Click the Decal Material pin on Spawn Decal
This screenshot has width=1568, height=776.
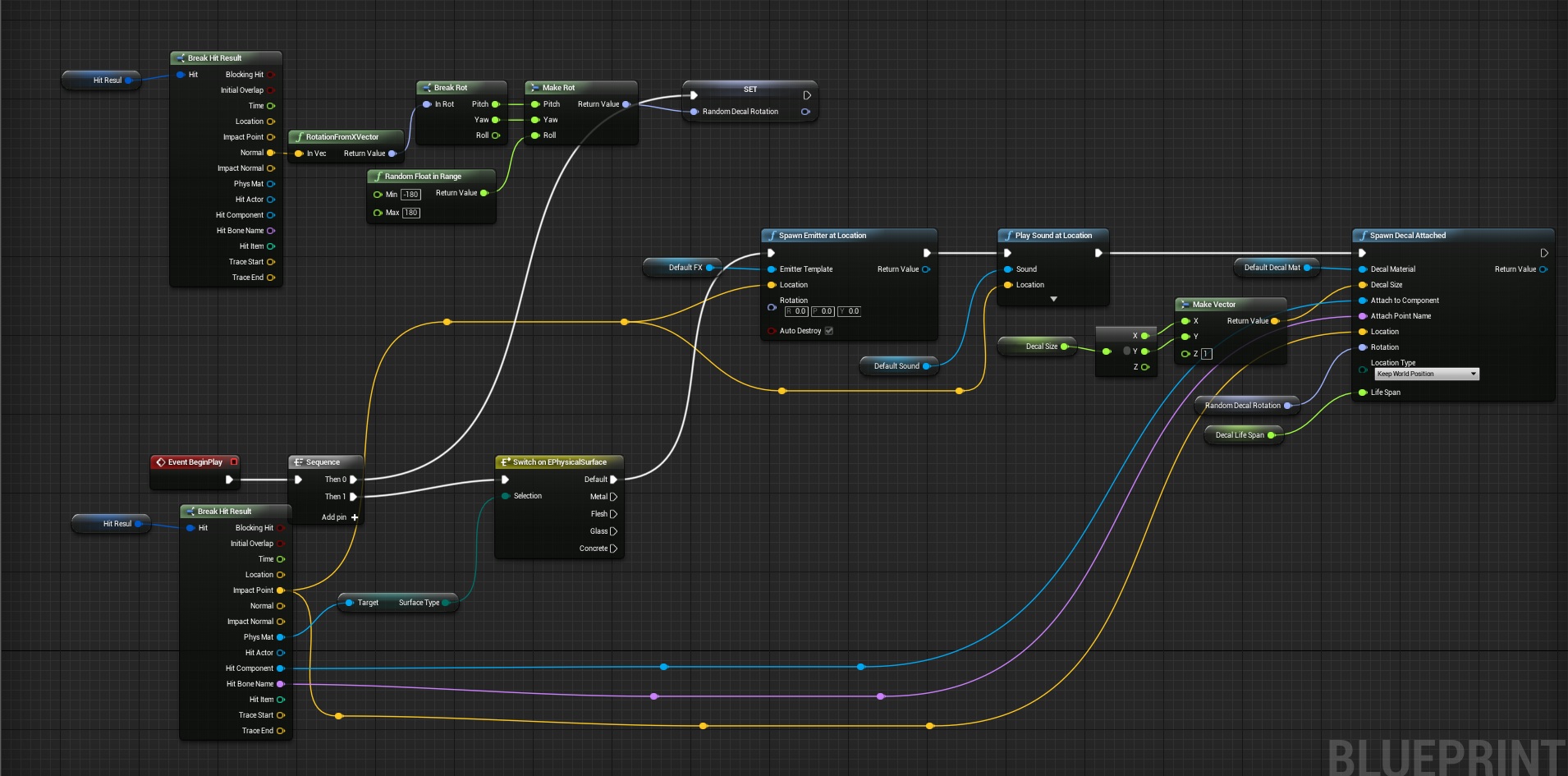[1363, 269]
